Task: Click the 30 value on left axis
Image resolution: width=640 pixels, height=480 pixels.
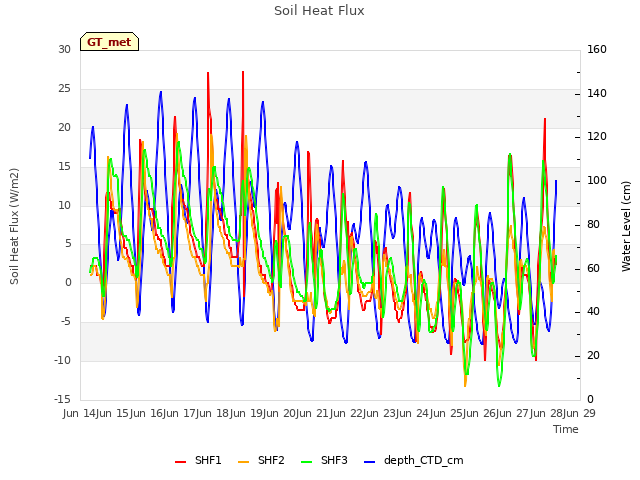Action: click(64, 49)
